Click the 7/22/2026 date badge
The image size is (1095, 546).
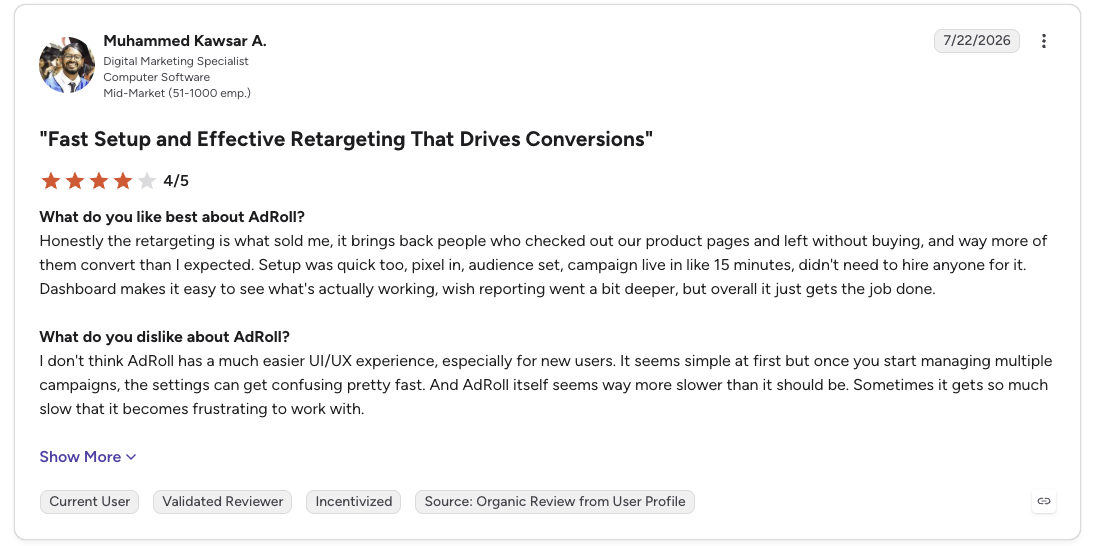tap(976, 41)
